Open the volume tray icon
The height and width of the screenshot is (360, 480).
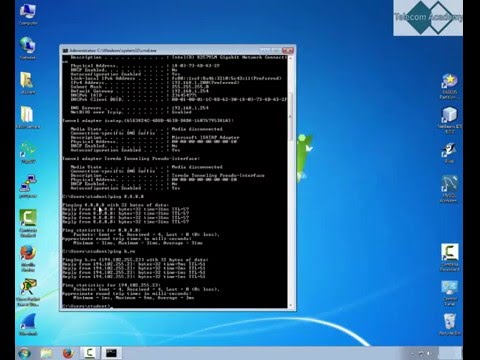(x=430, y=354)
